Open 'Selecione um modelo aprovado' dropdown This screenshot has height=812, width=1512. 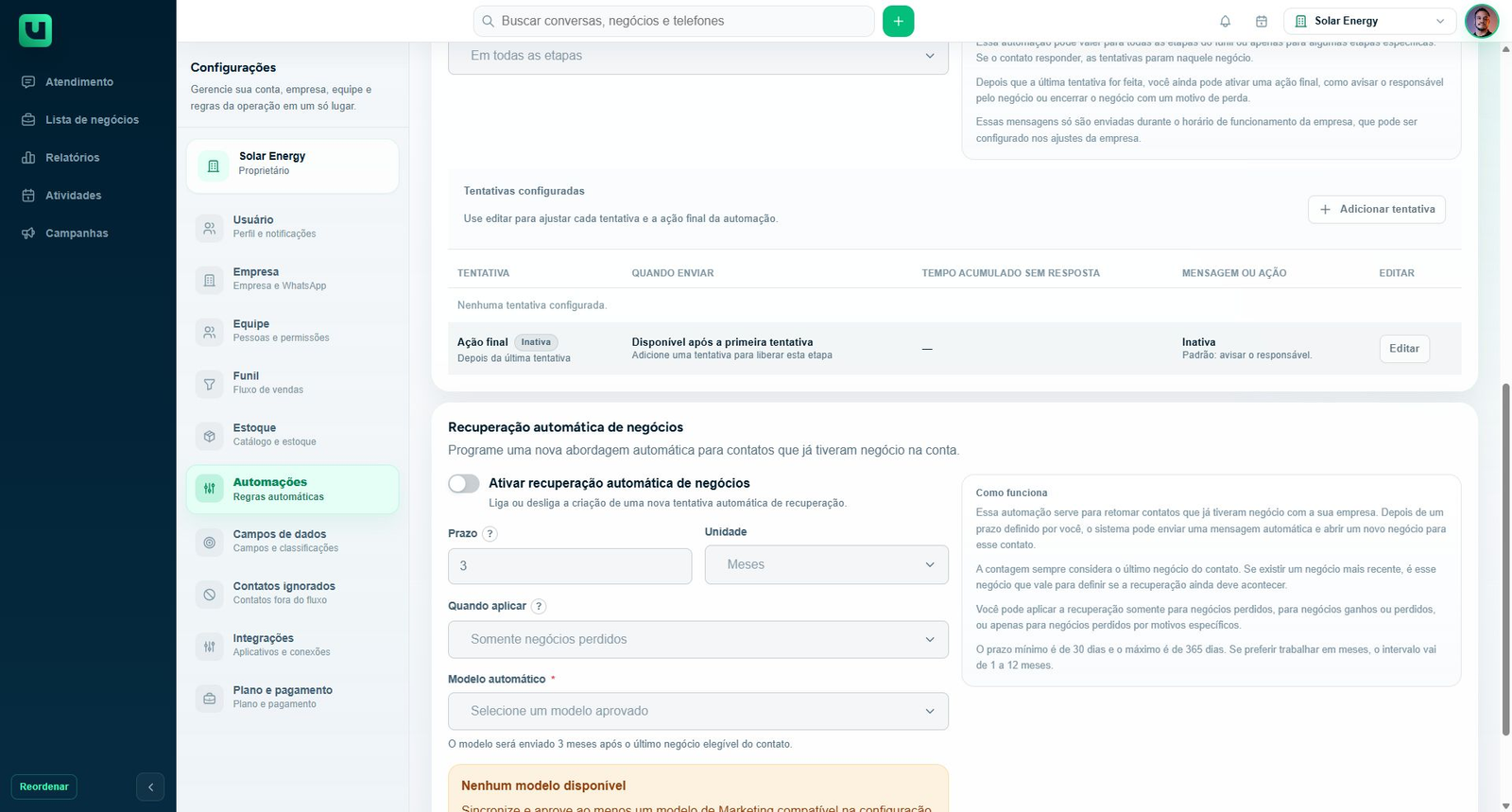pos(698,711)
